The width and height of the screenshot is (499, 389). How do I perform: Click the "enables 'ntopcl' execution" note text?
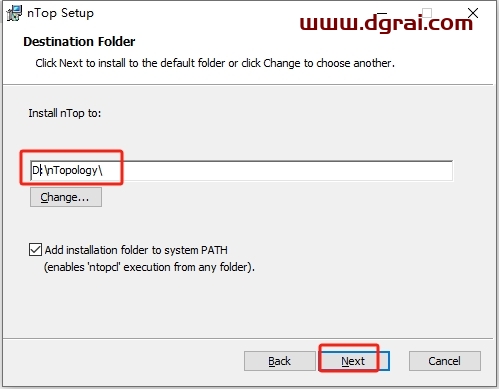(149, 267)
